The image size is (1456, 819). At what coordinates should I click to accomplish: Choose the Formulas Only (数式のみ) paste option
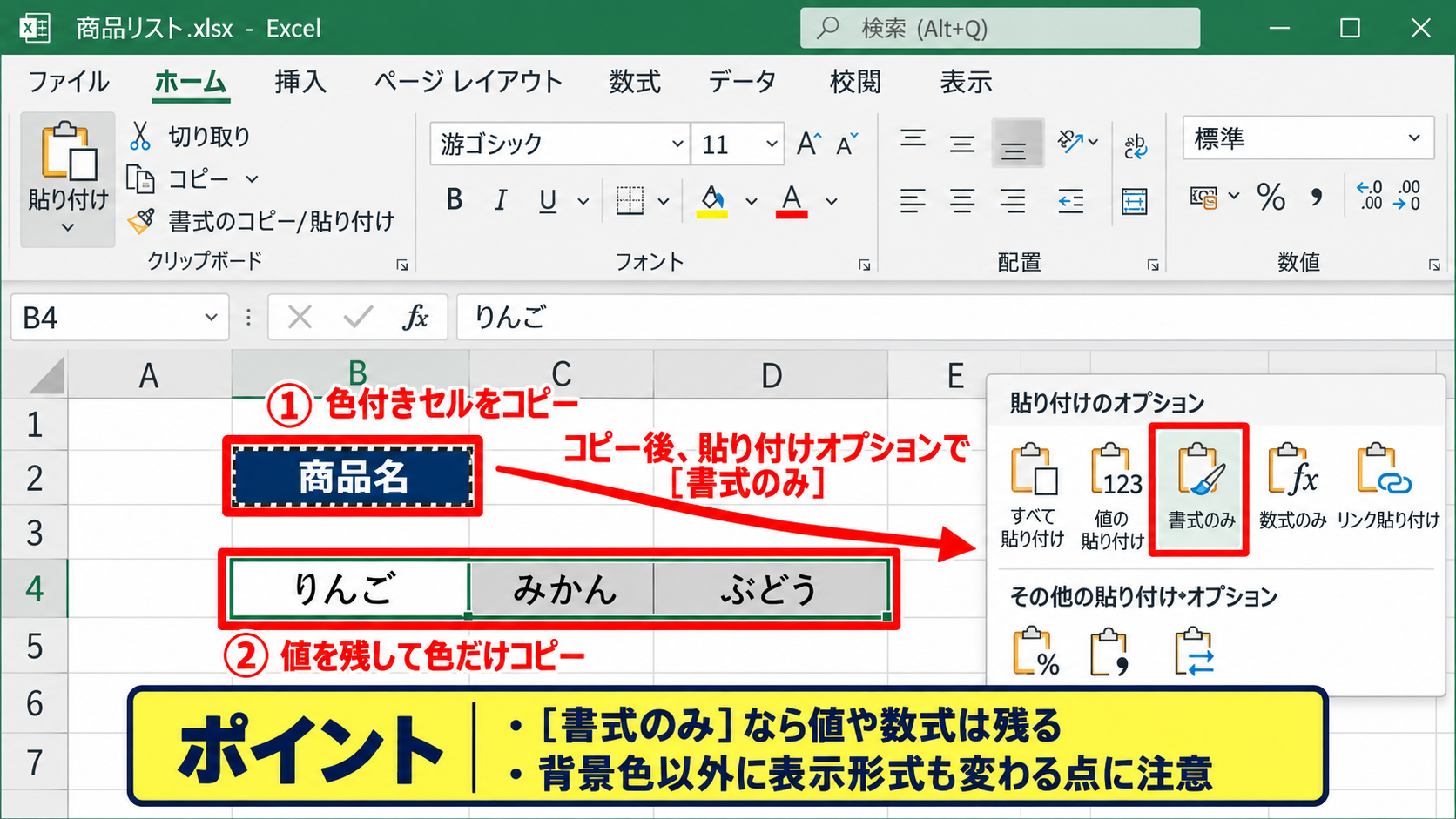[x=1292, y=487]
